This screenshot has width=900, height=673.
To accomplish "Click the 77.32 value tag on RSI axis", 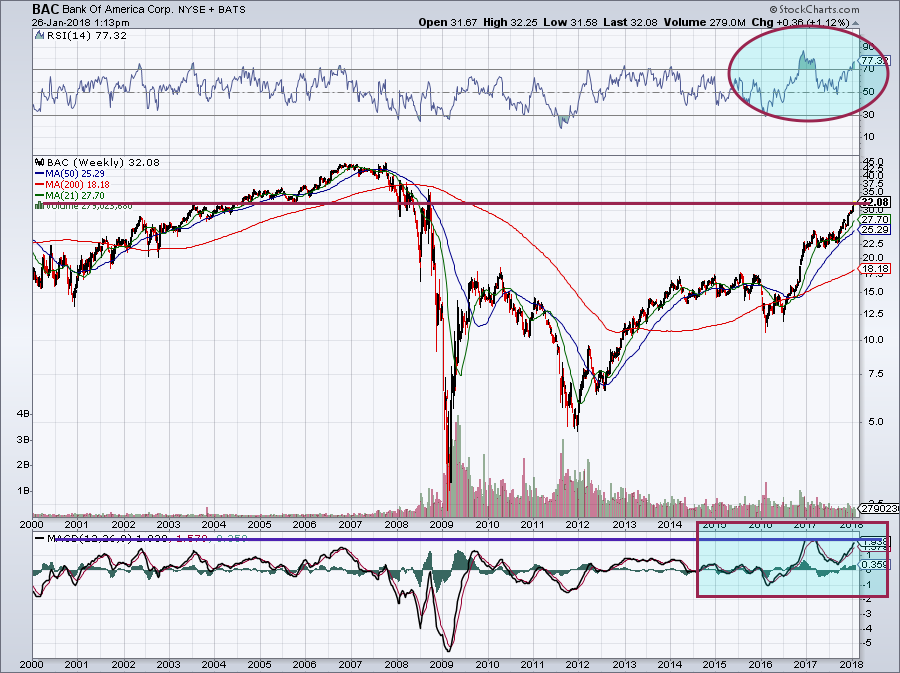I will (875, 60).
